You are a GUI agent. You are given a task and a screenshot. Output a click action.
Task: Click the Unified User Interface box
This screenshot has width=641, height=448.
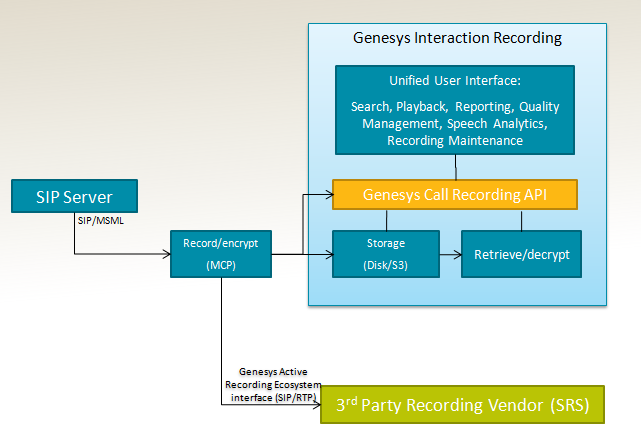[456, 110]
